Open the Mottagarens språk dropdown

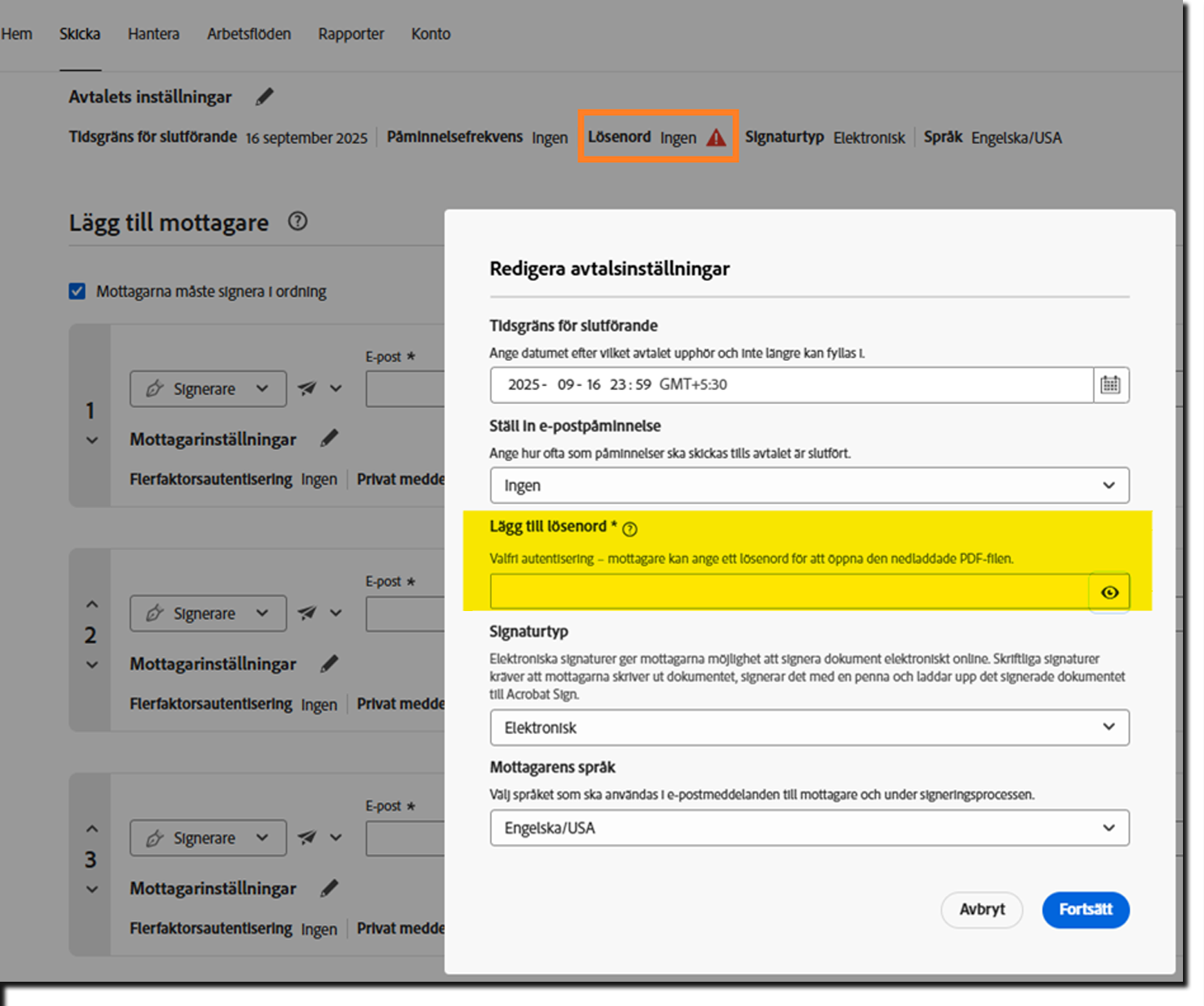(809, 828)
